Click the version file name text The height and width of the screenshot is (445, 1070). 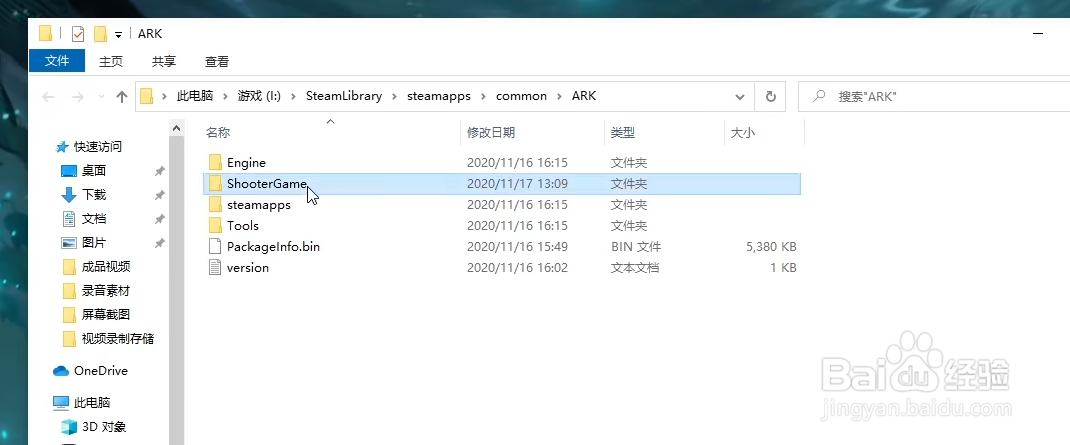click(x=248, y=268)
